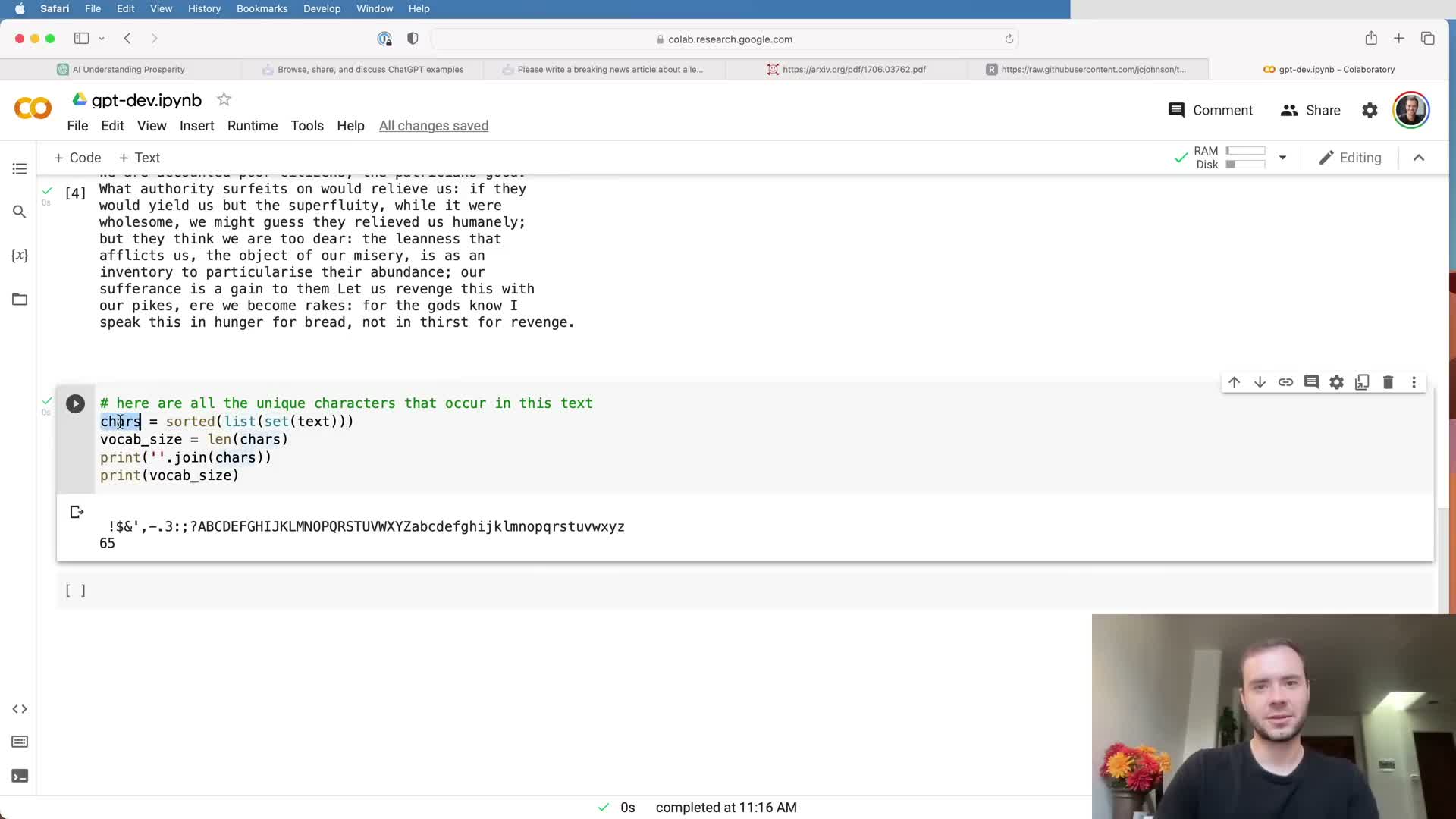
Task: Toggle the Safari sidebar view
Action: coord(81,39)
